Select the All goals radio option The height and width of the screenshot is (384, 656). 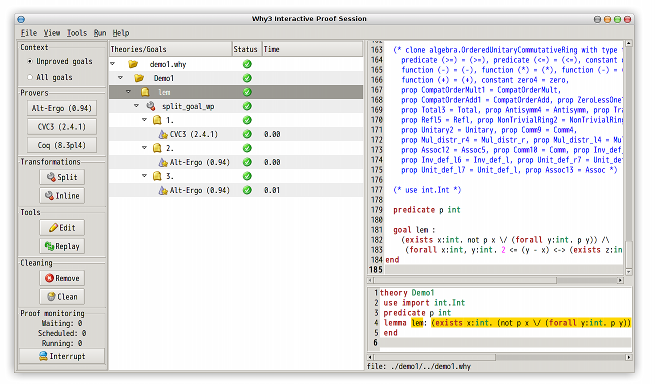click(x=30, y=77)
